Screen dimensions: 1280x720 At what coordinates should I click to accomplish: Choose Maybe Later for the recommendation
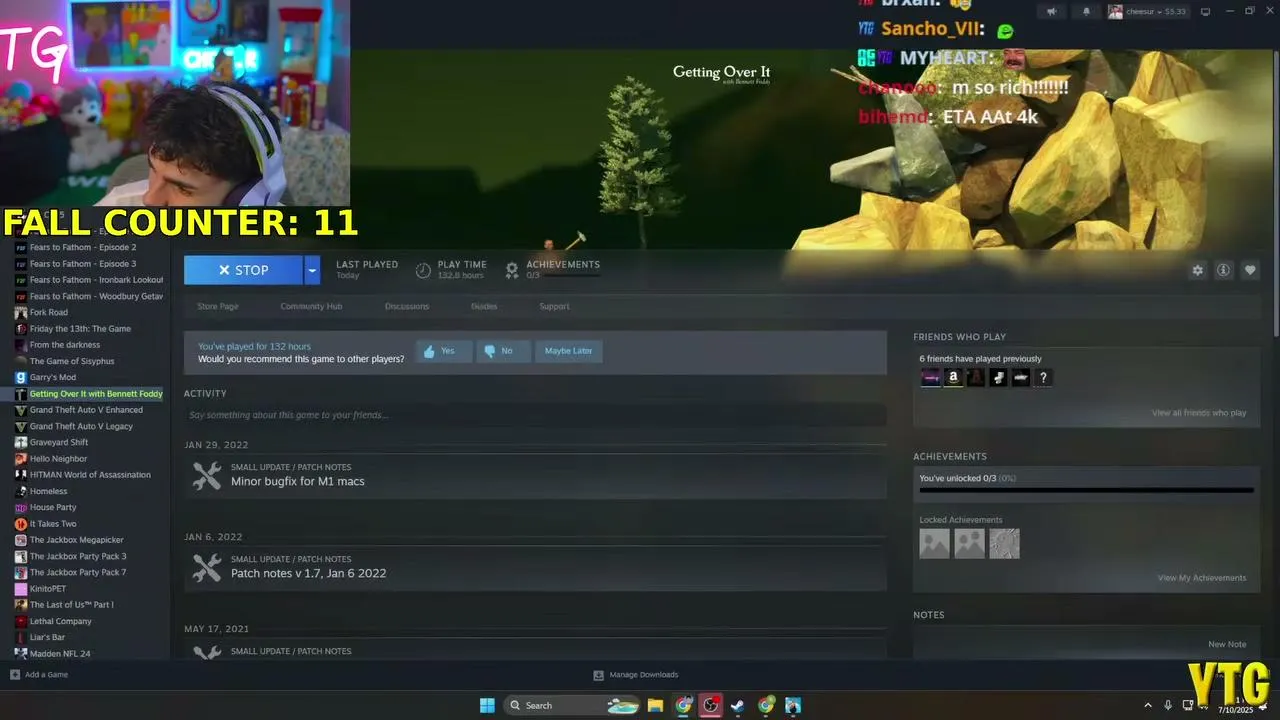(569, 351)
